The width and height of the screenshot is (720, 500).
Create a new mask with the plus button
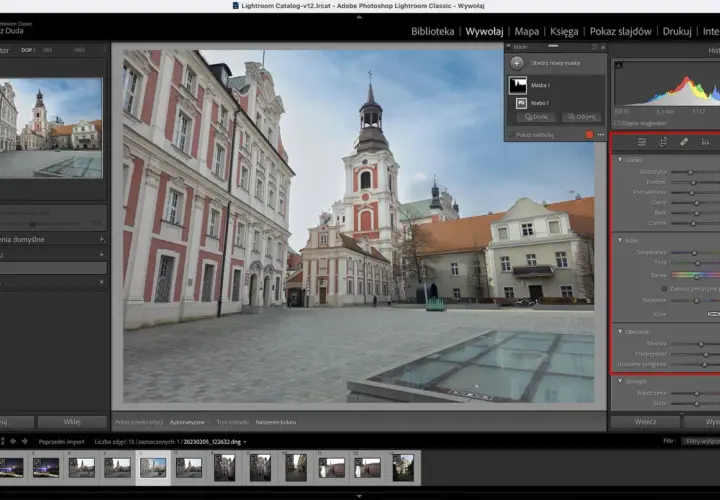pyautogui.click(x=517, y=63)
